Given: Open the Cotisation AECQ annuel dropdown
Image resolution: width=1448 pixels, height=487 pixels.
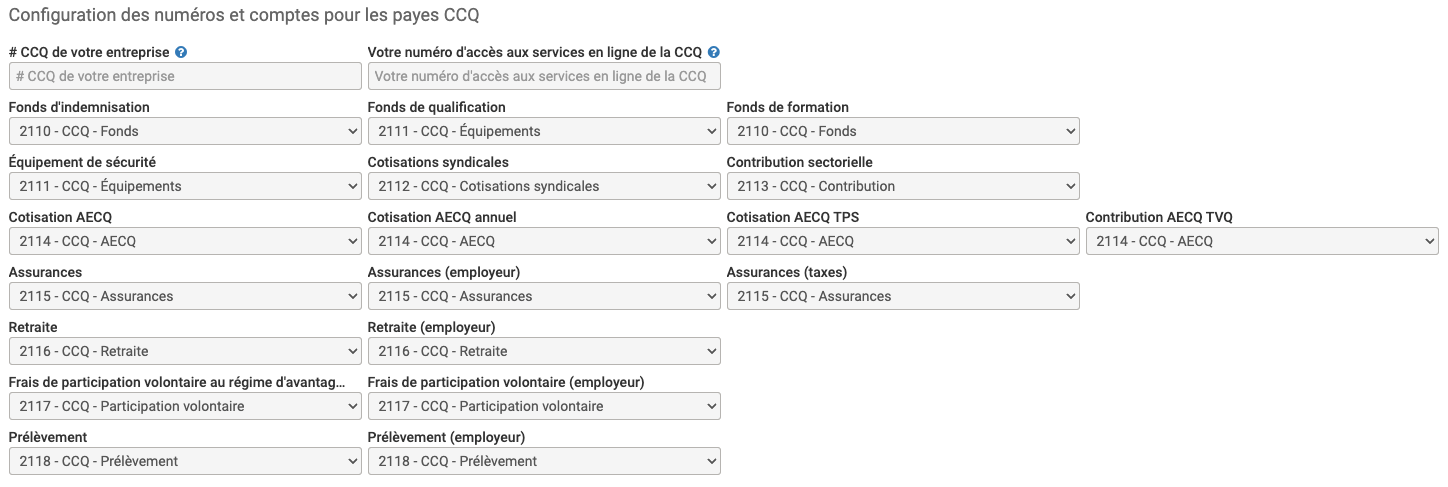Looking at the screenshot, I should pos(544,241).
